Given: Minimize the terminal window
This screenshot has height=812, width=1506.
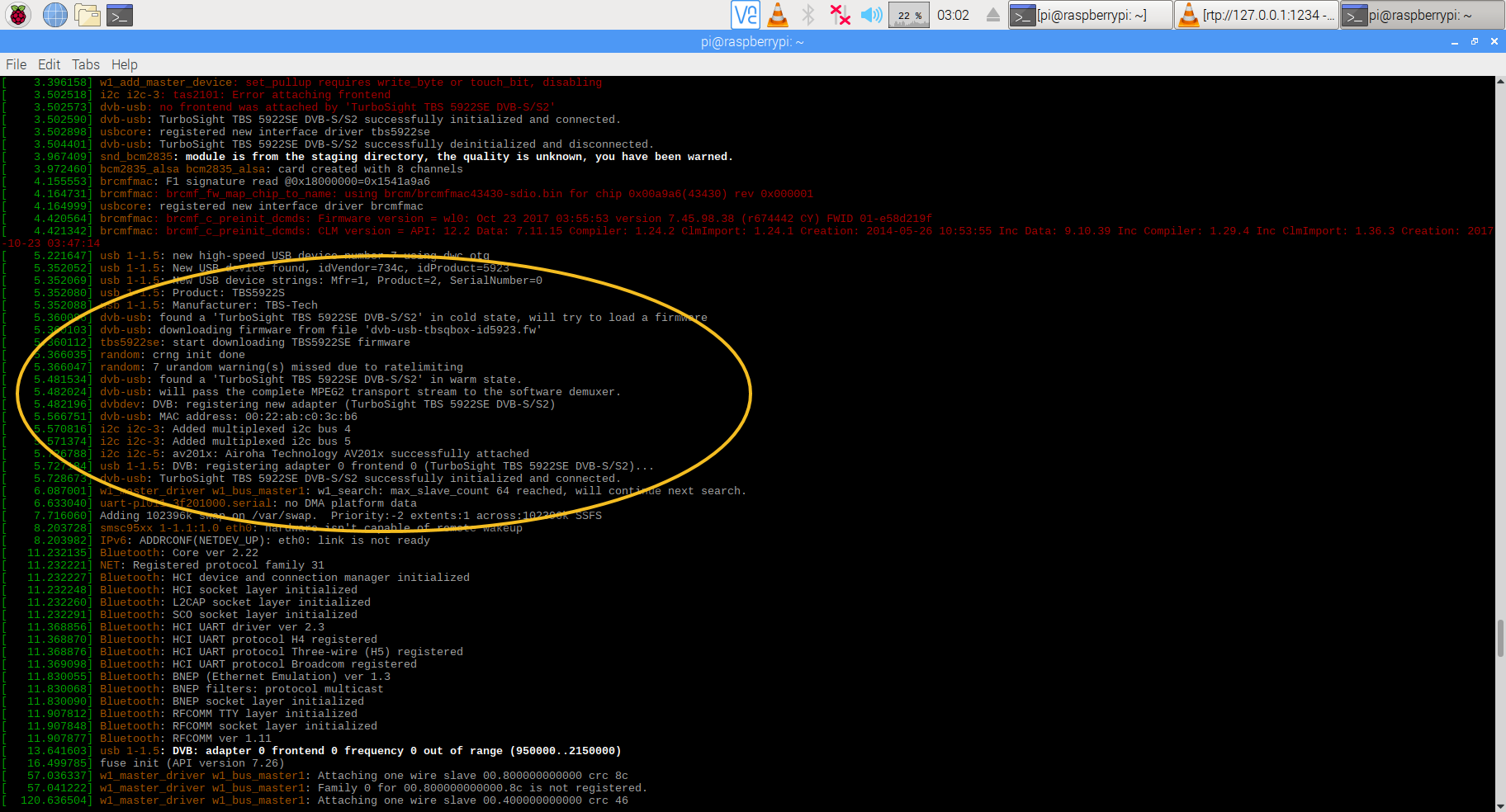Looking at the screenshot, I should [1455, 41].
